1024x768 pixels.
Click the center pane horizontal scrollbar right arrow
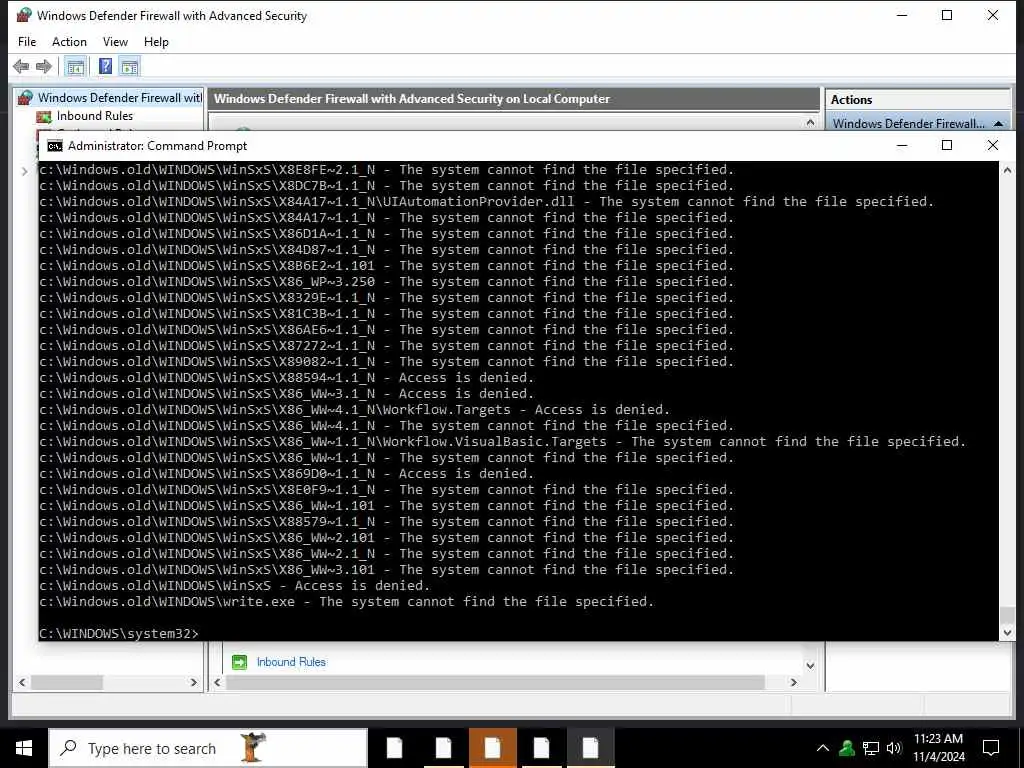793,682
